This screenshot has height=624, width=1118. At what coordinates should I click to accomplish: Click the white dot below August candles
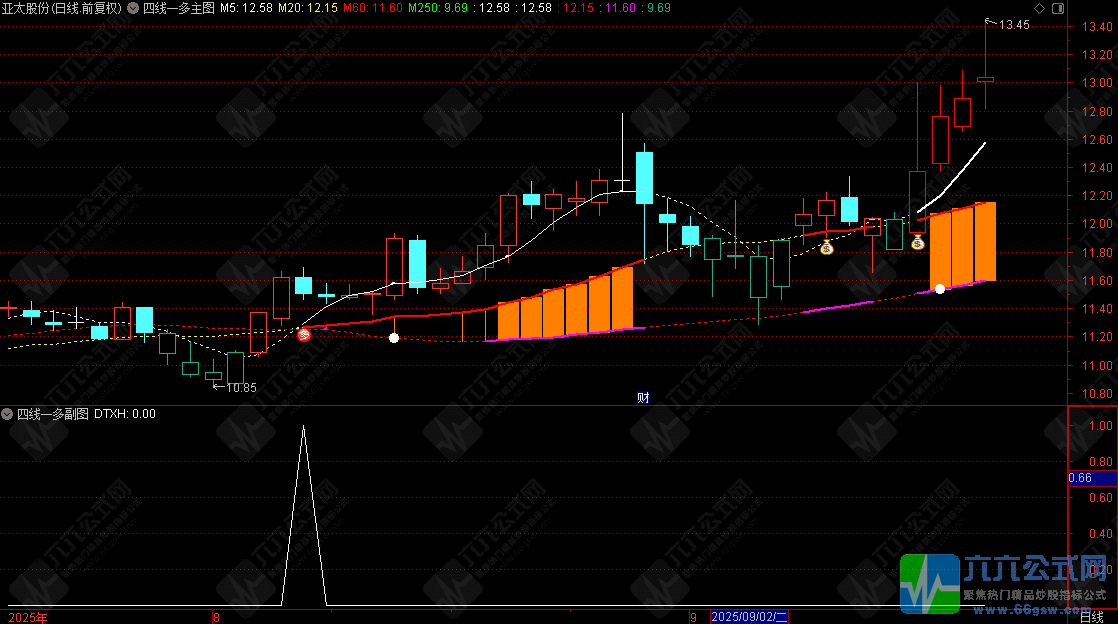[394, 338]
